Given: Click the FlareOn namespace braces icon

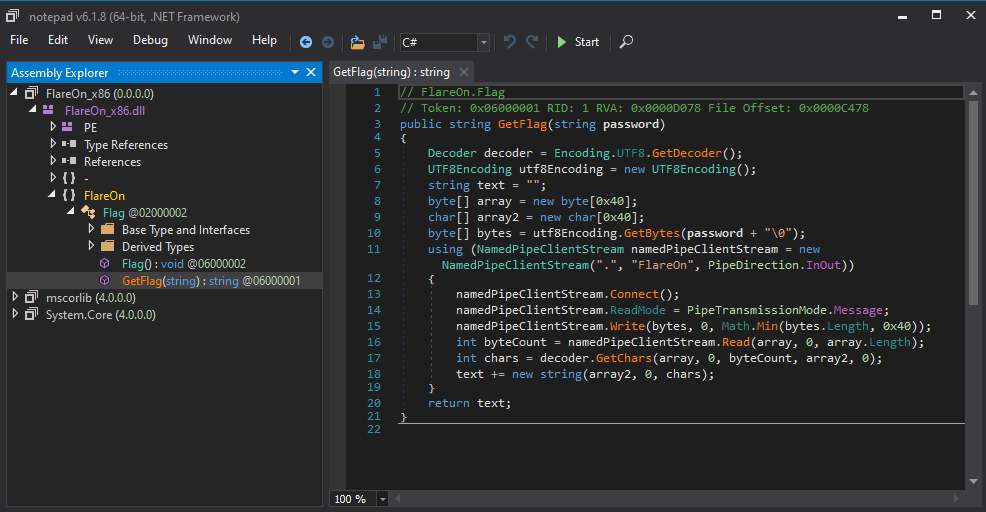Looking at the screenshot, I should (69, 195).
